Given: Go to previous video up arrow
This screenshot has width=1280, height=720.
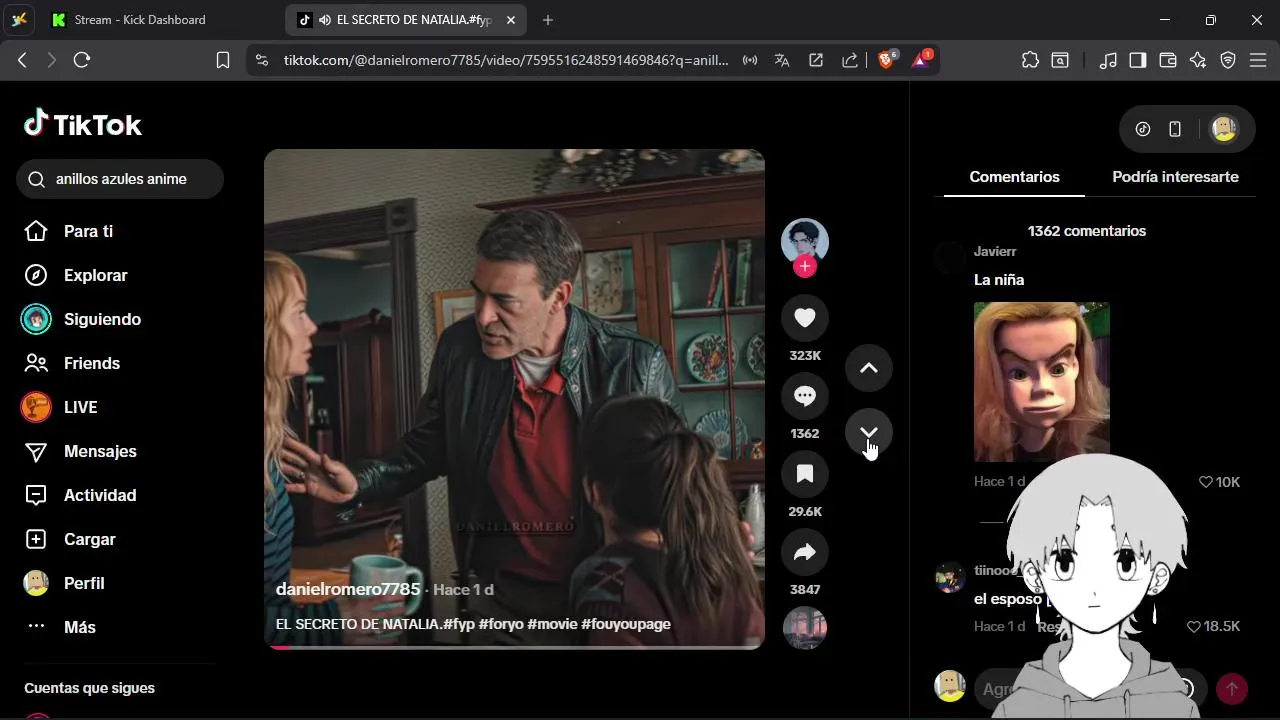Looking at the screenshot, I should point(869,368).
